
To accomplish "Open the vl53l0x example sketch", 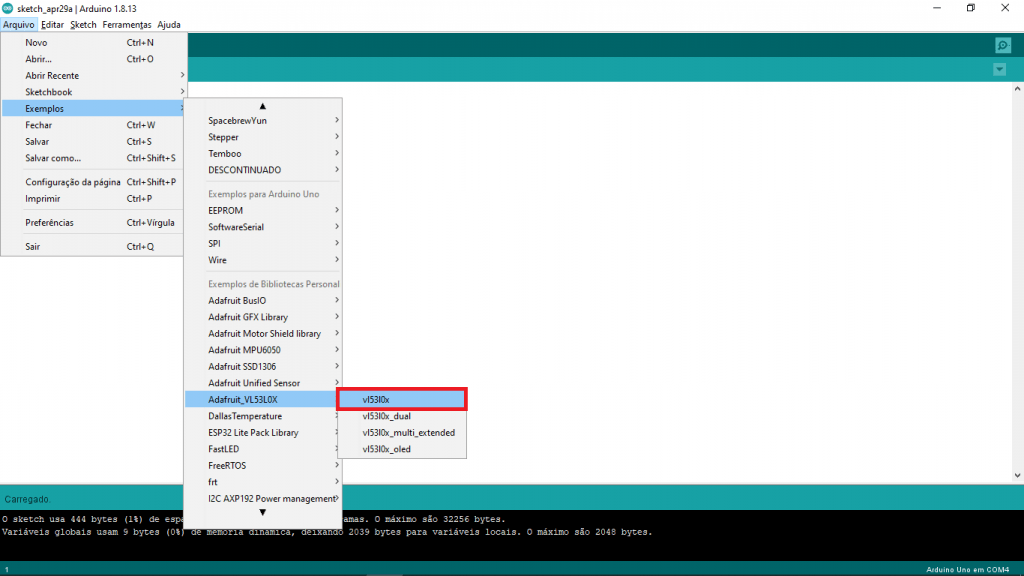I will tap(402, 399).
